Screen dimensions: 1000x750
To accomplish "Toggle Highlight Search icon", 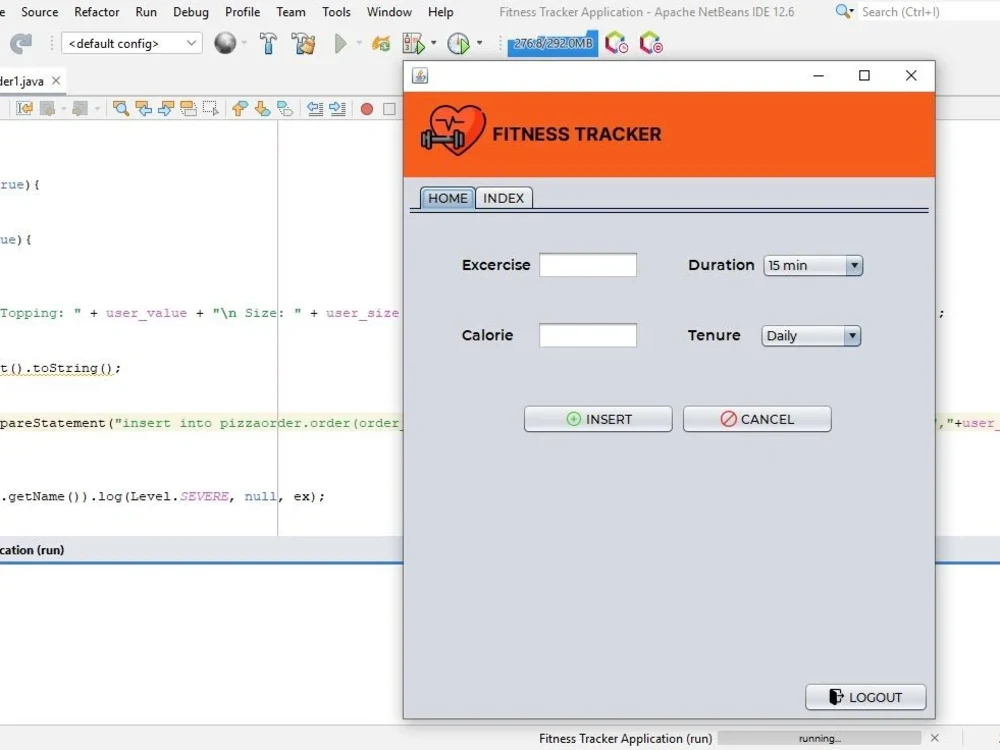I will 188,108.
